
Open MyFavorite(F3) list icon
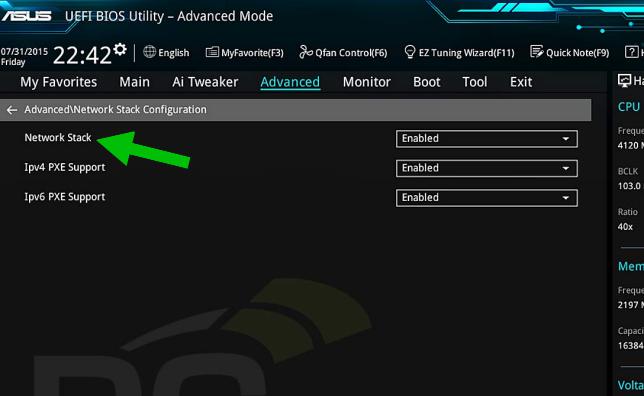[212, 52]
